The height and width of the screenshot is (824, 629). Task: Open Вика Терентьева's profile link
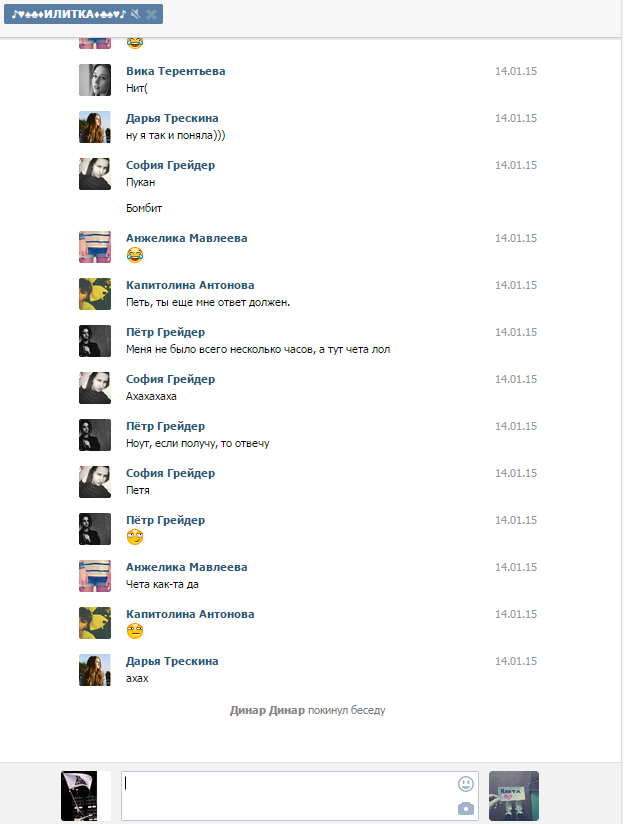tap(176, 71)
